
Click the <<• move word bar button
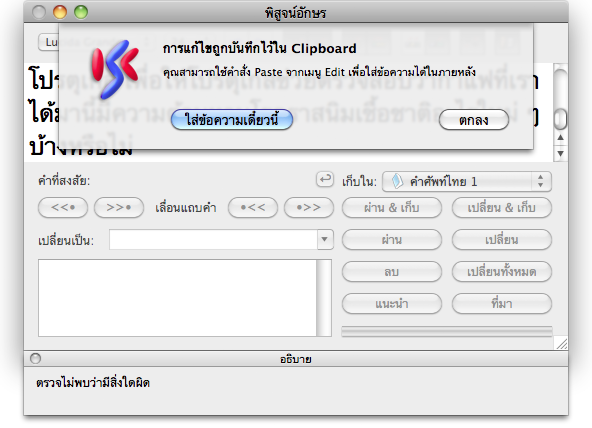pos(63,207)
